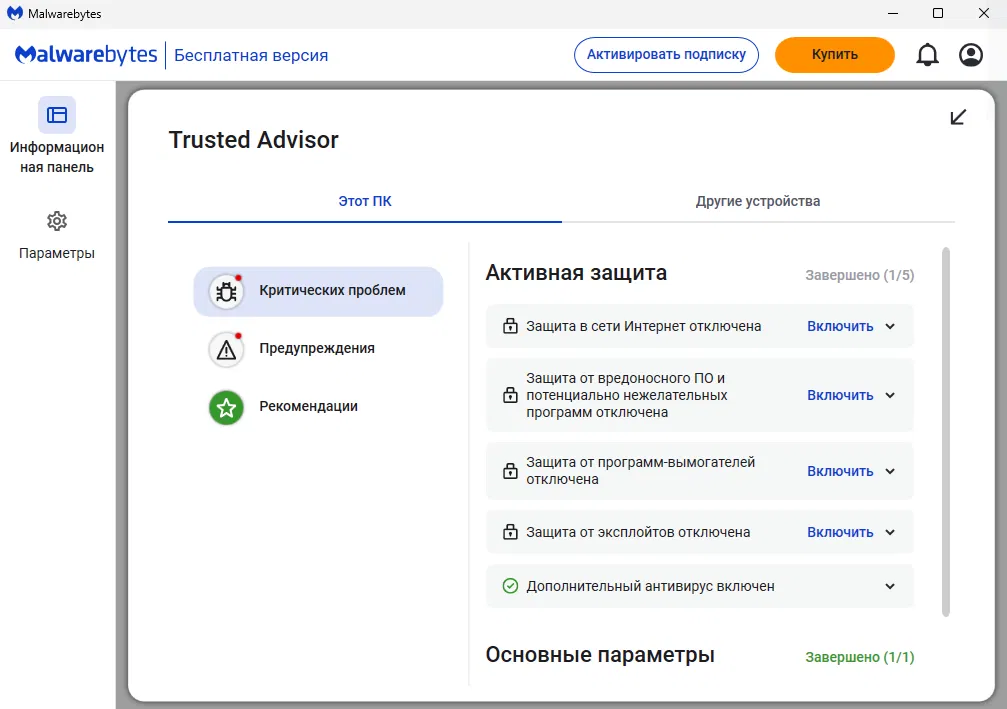Expand Дополнительный антивирус включен chevron

click(890, 586)
